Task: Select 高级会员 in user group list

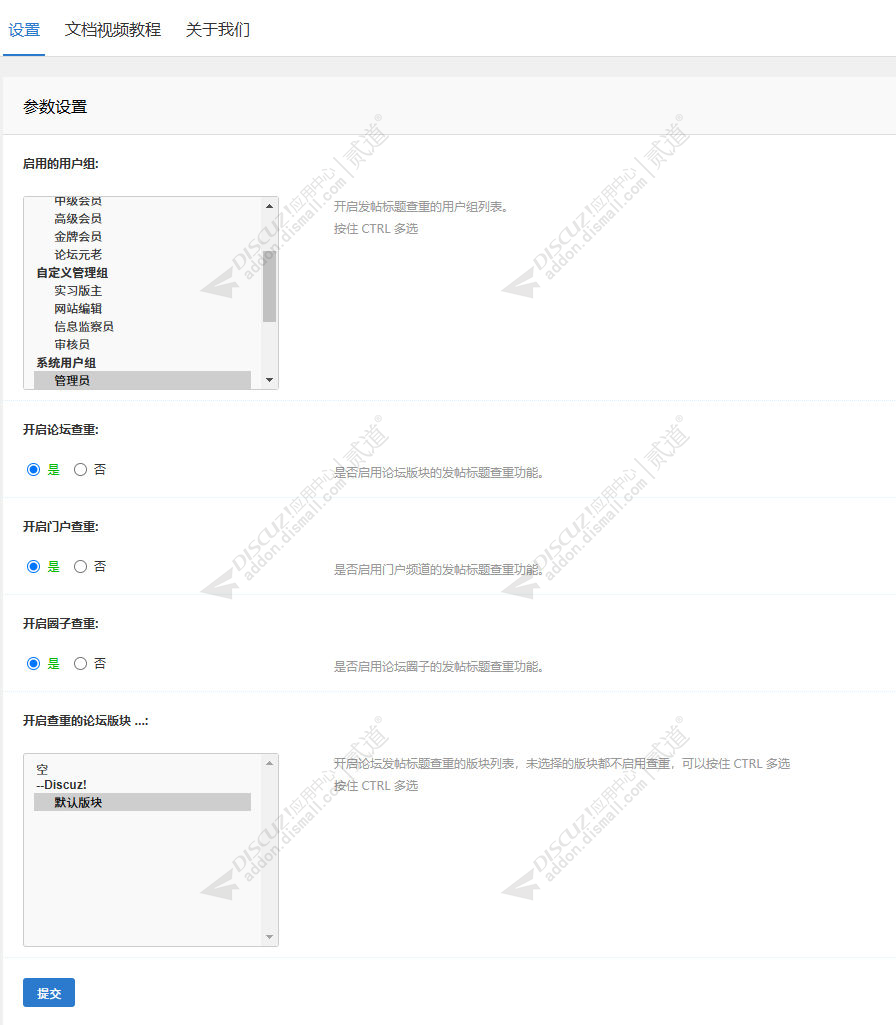Action: click(x=142, y=218)
